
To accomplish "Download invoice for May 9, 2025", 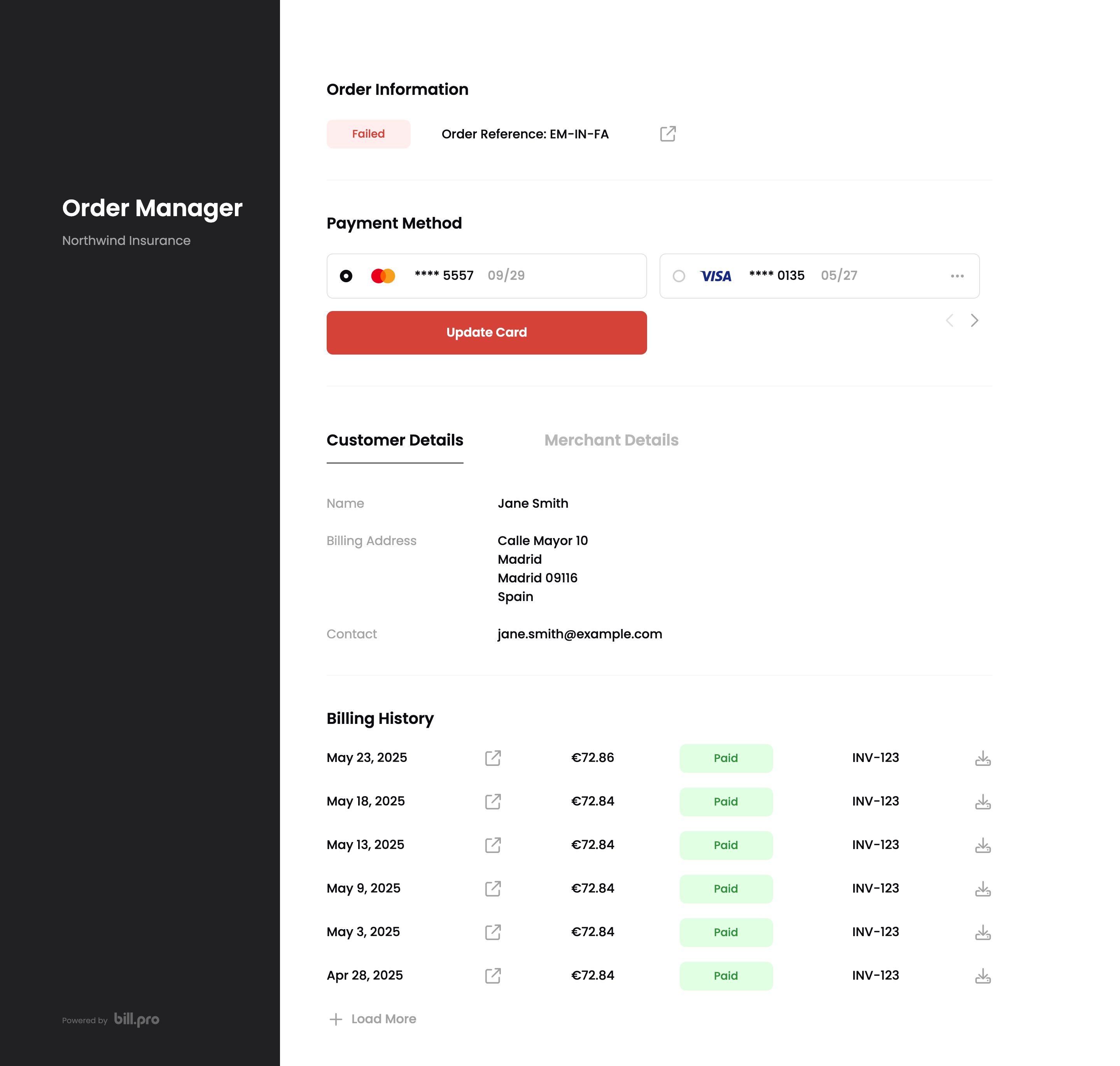I will (983, 889).
